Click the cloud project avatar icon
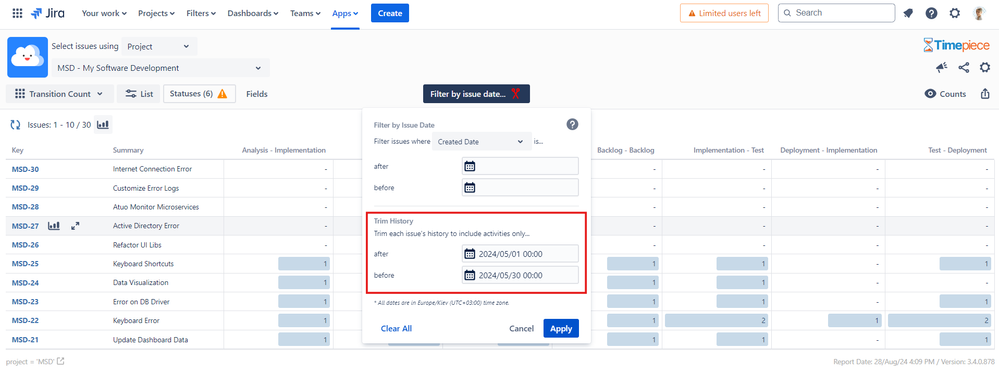 (x=27, y=57)
